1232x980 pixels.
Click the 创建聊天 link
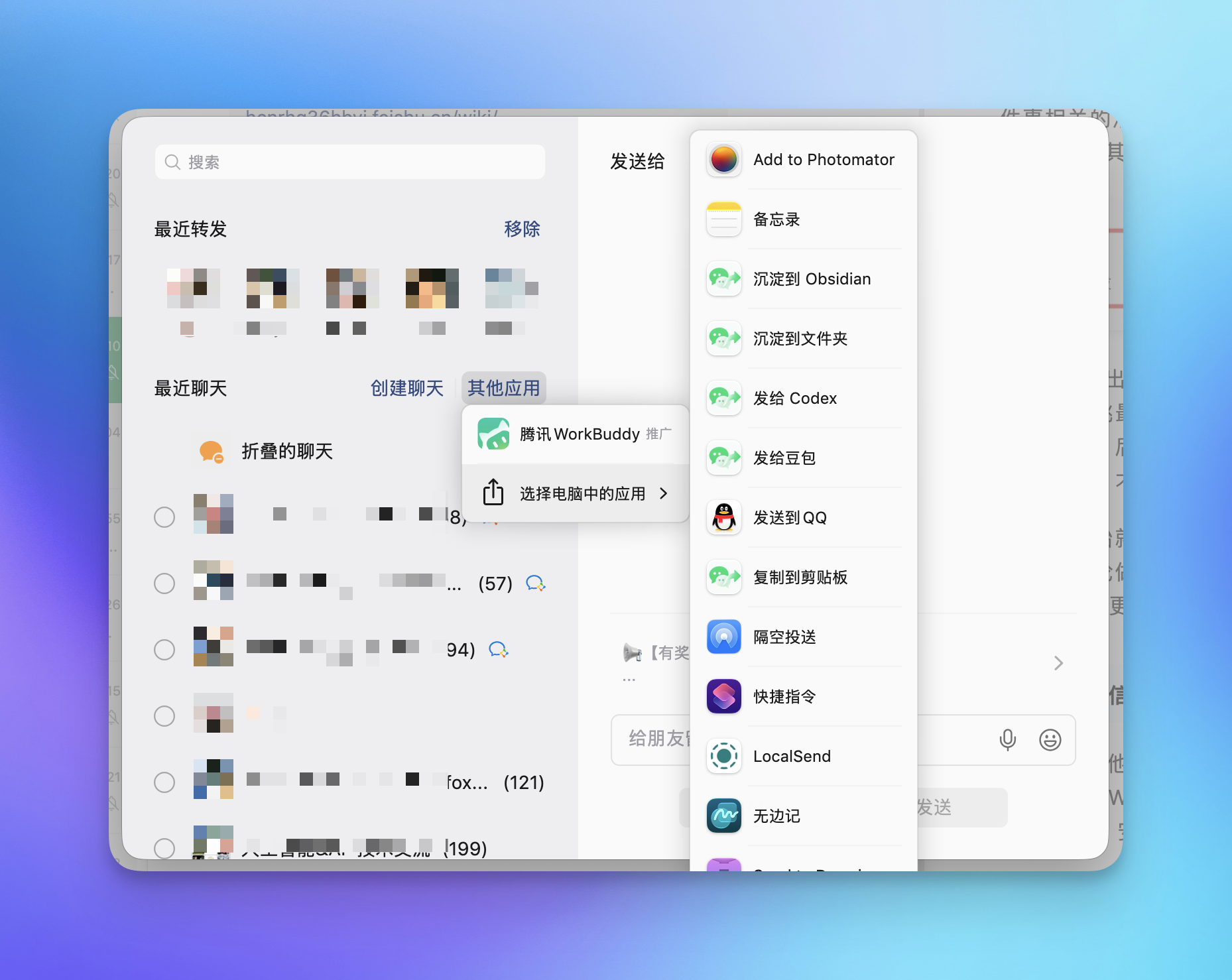point(407,388)
